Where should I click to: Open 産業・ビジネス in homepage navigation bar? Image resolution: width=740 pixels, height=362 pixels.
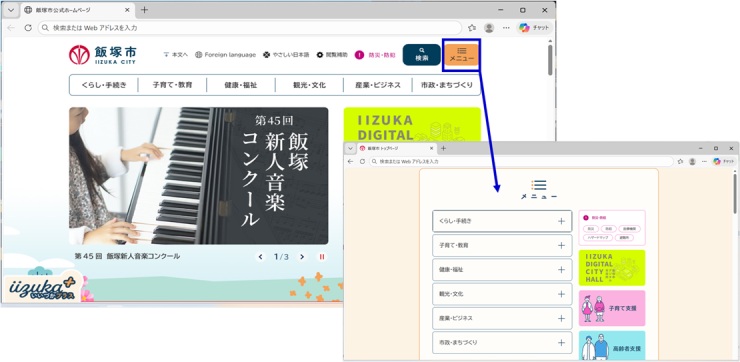pyautogui.click(x=378, y=85)
